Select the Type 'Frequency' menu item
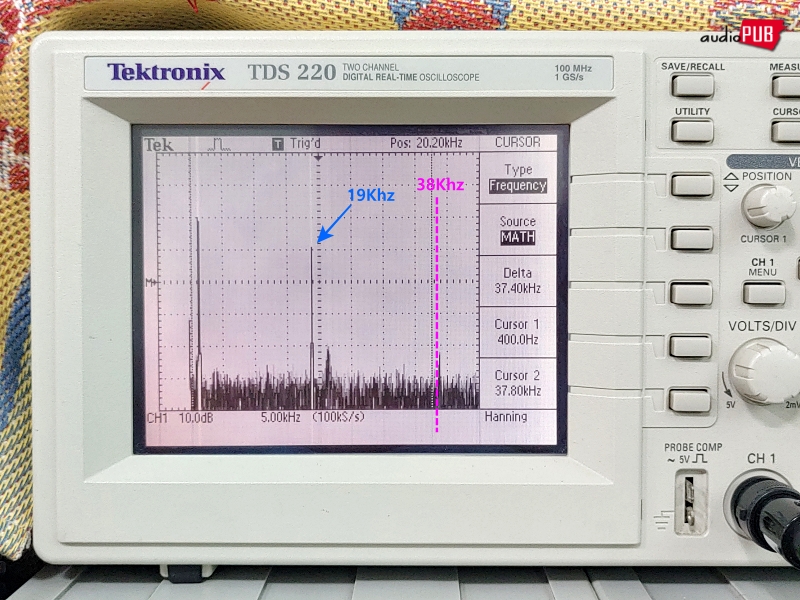This screenshot has height=600, width=800. click(518, 178)
